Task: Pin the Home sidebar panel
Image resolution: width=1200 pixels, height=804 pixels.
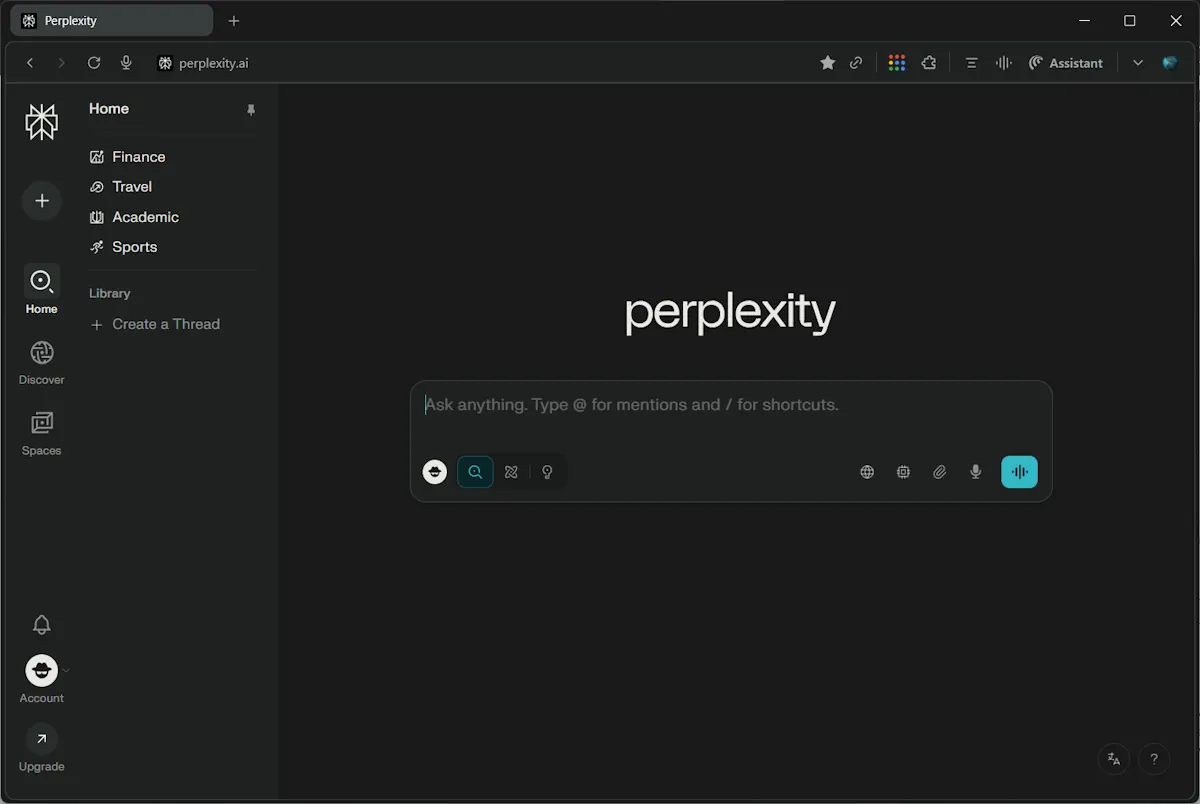Action: tap(251, 110)
